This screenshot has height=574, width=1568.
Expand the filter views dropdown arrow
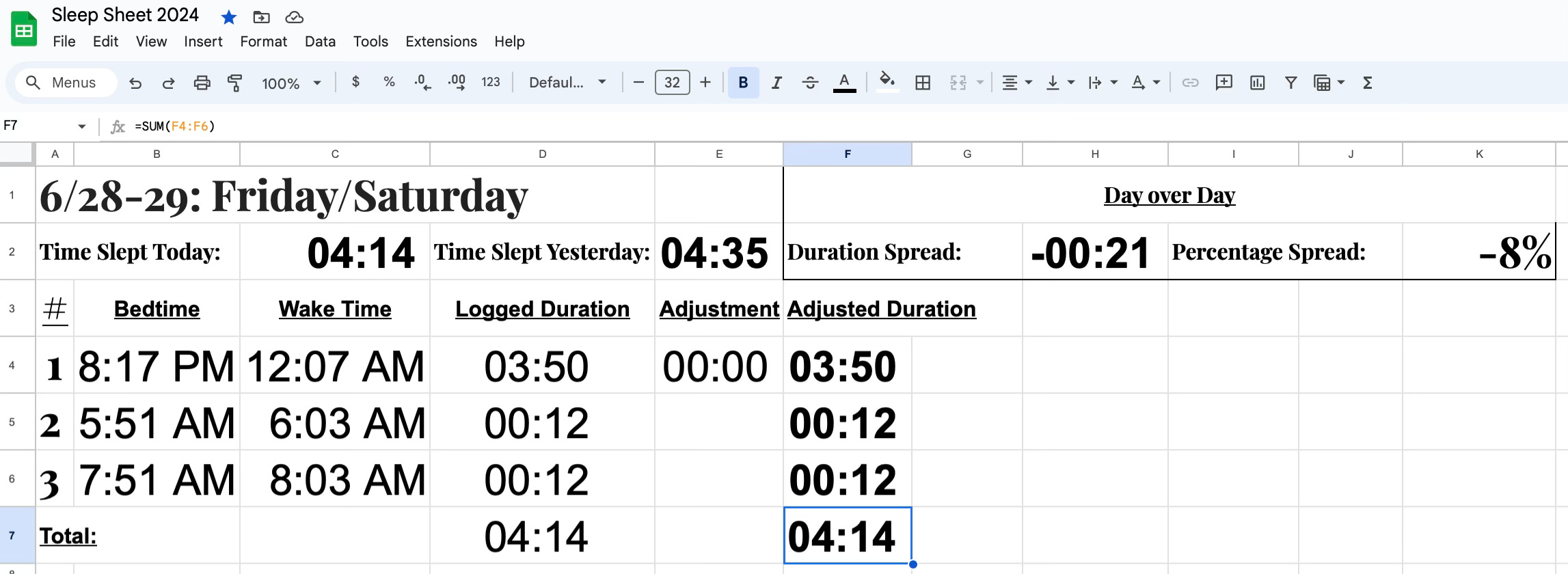point(1340,83)
